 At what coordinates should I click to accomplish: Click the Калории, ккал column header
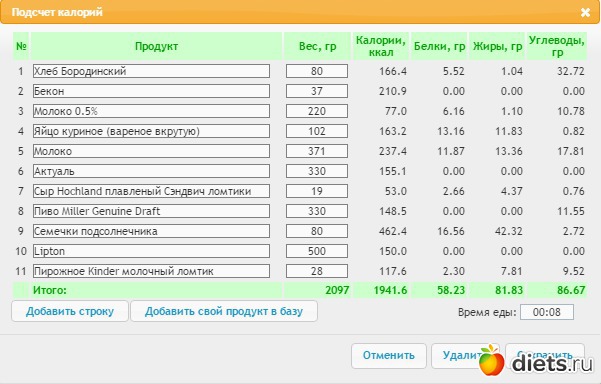pos(381,46)
